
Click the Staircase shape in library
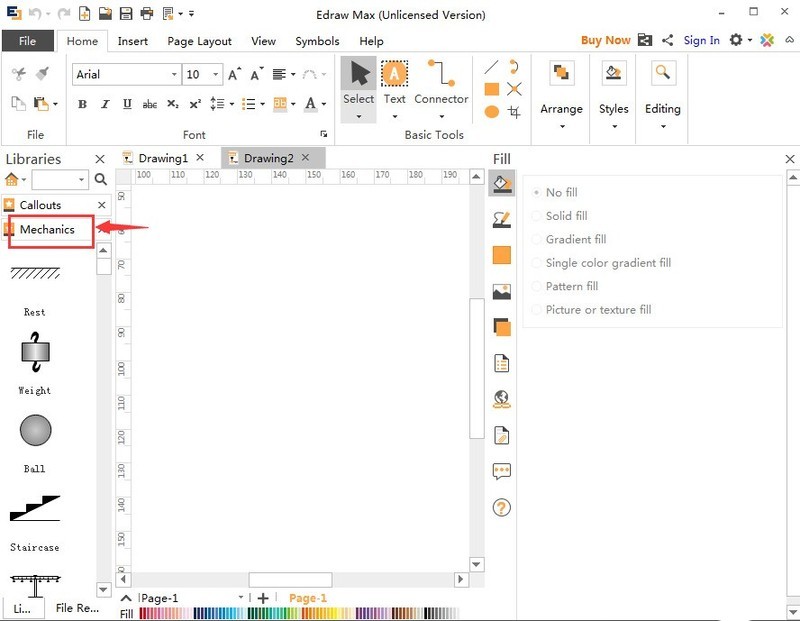[35, 508]
